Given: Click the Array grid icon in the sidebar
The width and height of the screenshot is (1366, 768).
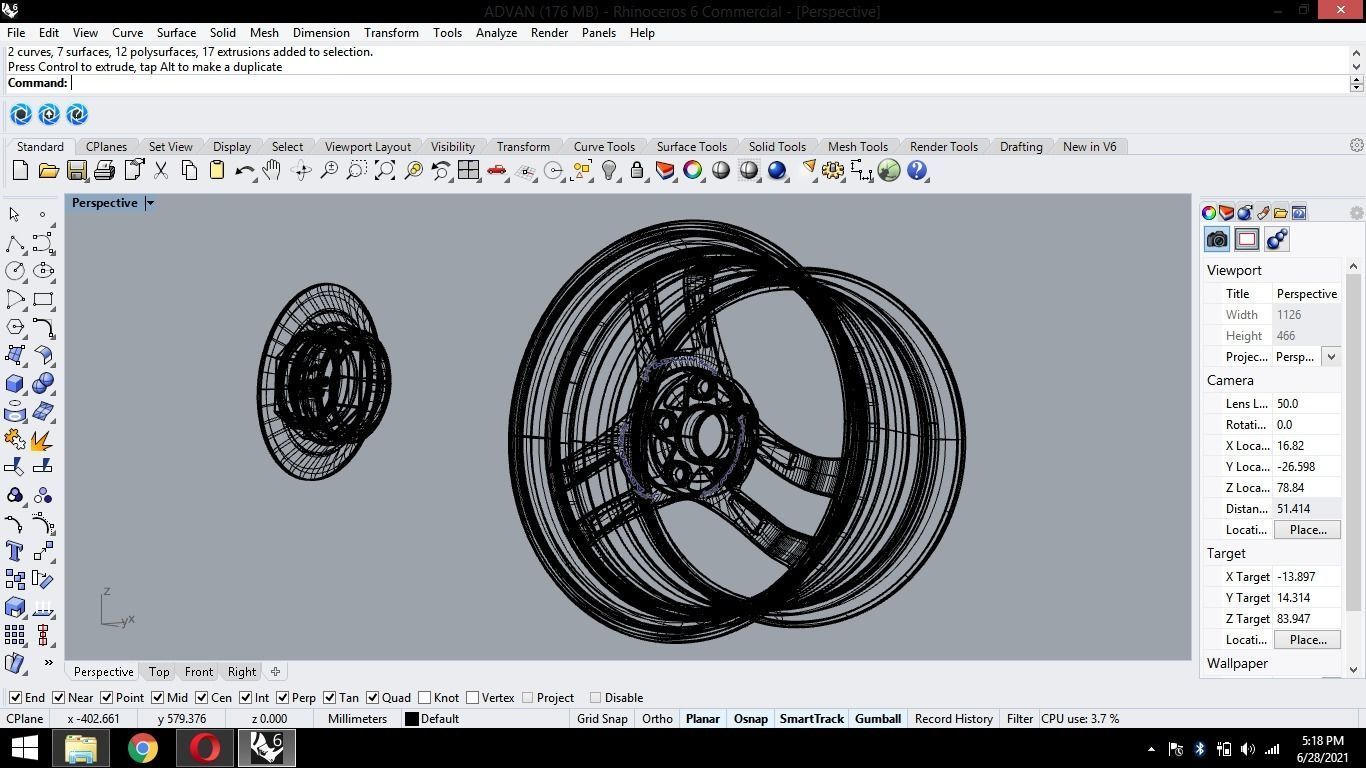Looking at the screenshot, I should [x=15, y=635].
